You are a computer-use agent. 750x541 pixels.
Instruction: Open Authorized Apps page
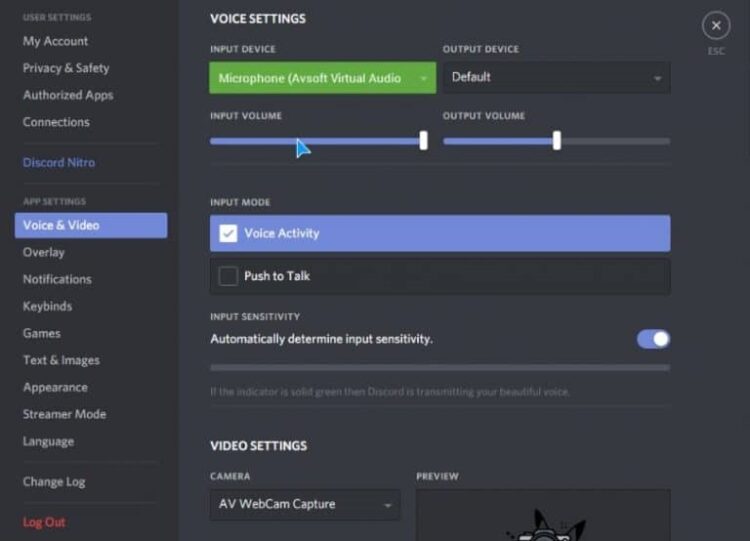(68, 95)
